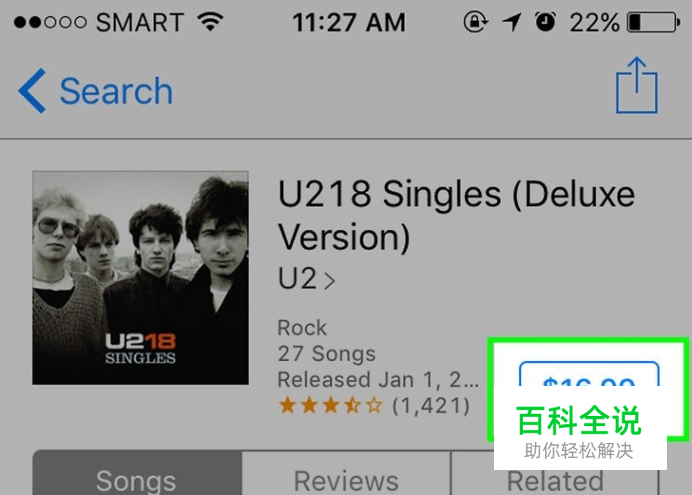This screenshot has height=495, width=692.
Task: Tap the star rating row
Action: pos(330,405)
